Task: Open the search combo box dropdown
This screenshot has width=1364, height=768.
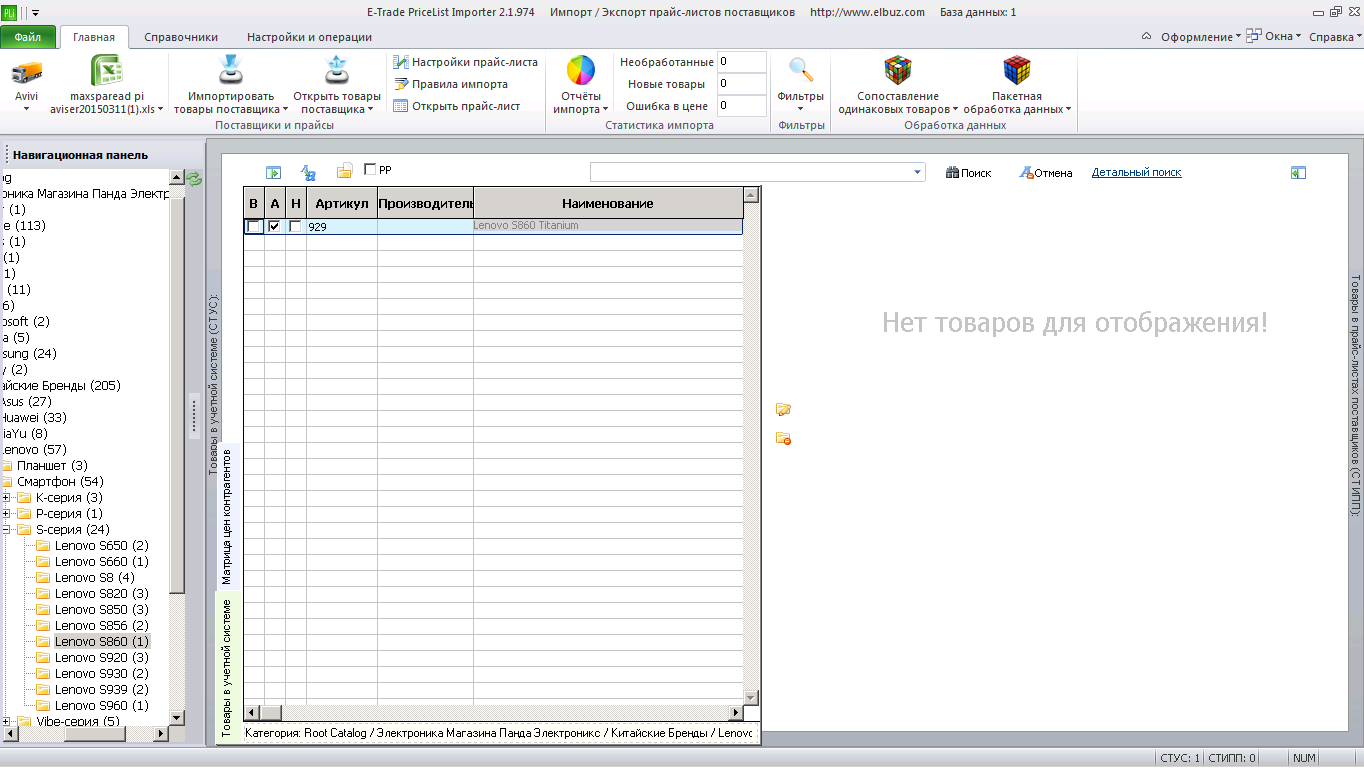Action: click(918, 172)
